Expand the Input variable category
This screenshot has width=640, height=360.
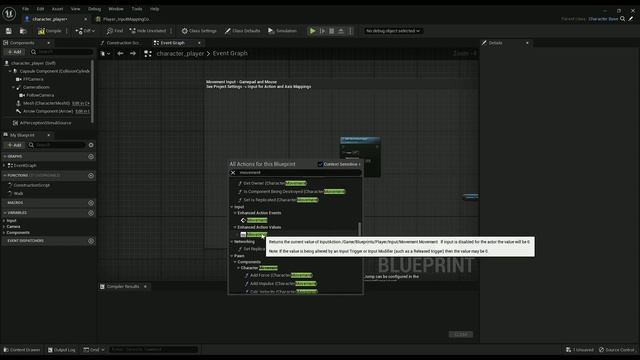[4, 221]
